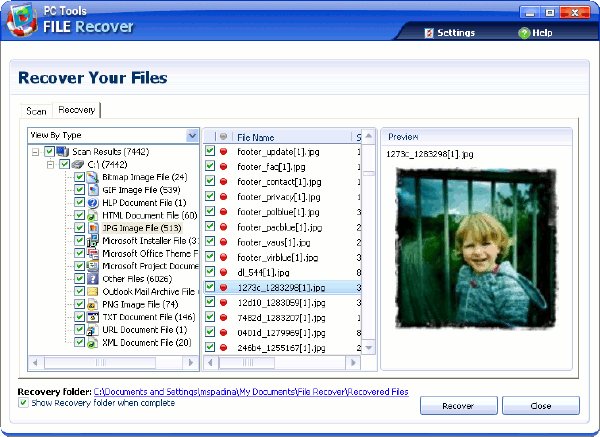Image resolution: width=600 pixels, height=437 pixels.
Task: Select the PNG Image File (74) row
Action: click(140, 304)
